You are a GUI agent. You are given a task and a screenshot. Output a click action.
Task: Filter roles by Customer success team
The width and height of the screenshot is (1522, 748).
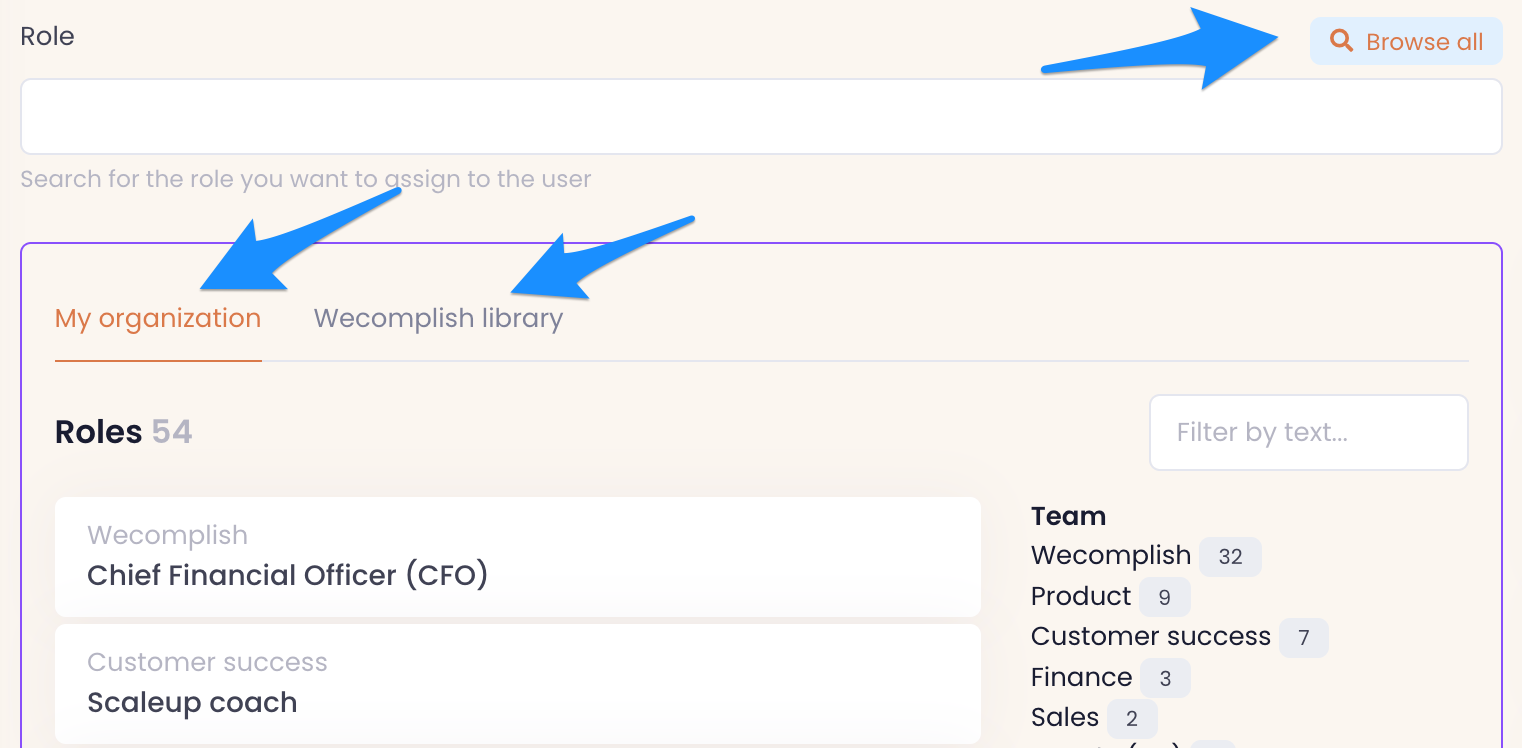click(1150, 636)
